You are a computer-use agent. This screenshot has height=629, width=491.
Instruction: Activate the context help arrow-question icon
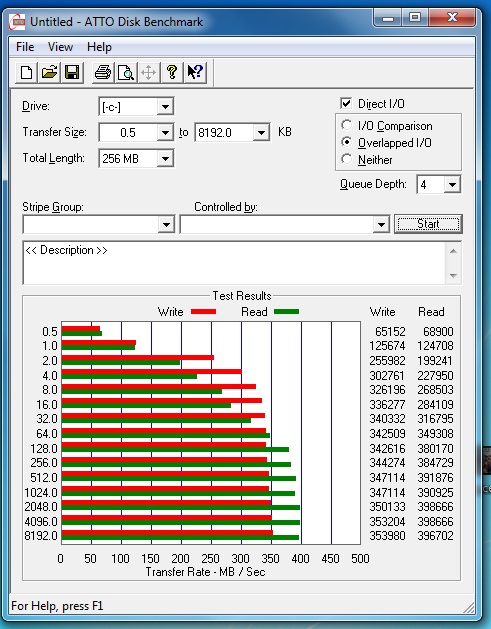click(195, 73)
